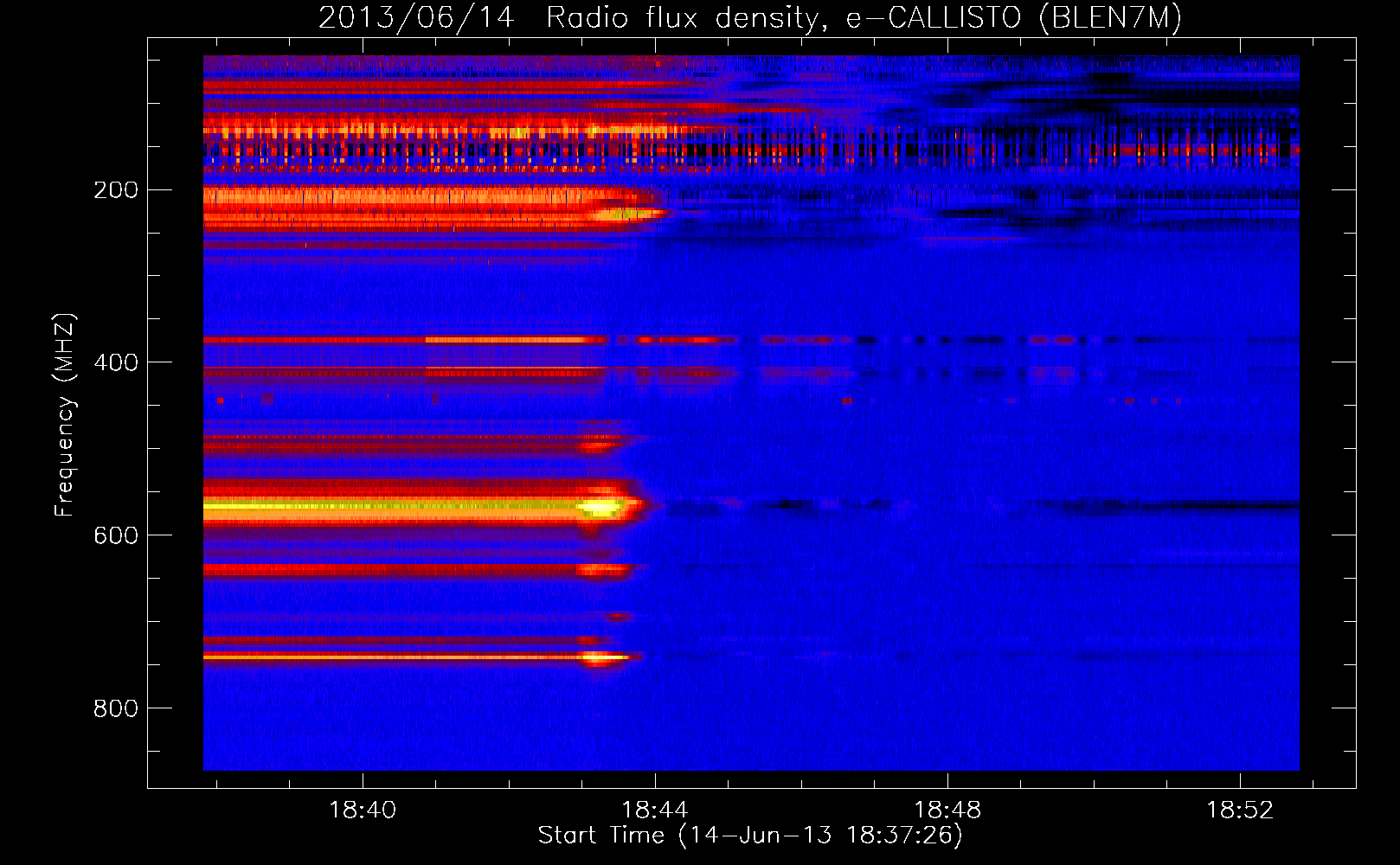This screenshot has width=1400, height=865.
Task: Select the 400 frequency tick label
Action: [116, 362]
